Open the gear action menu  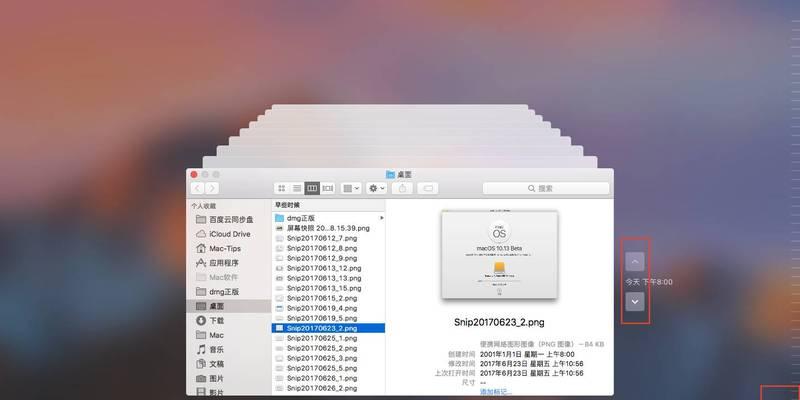tap(377, 188)
